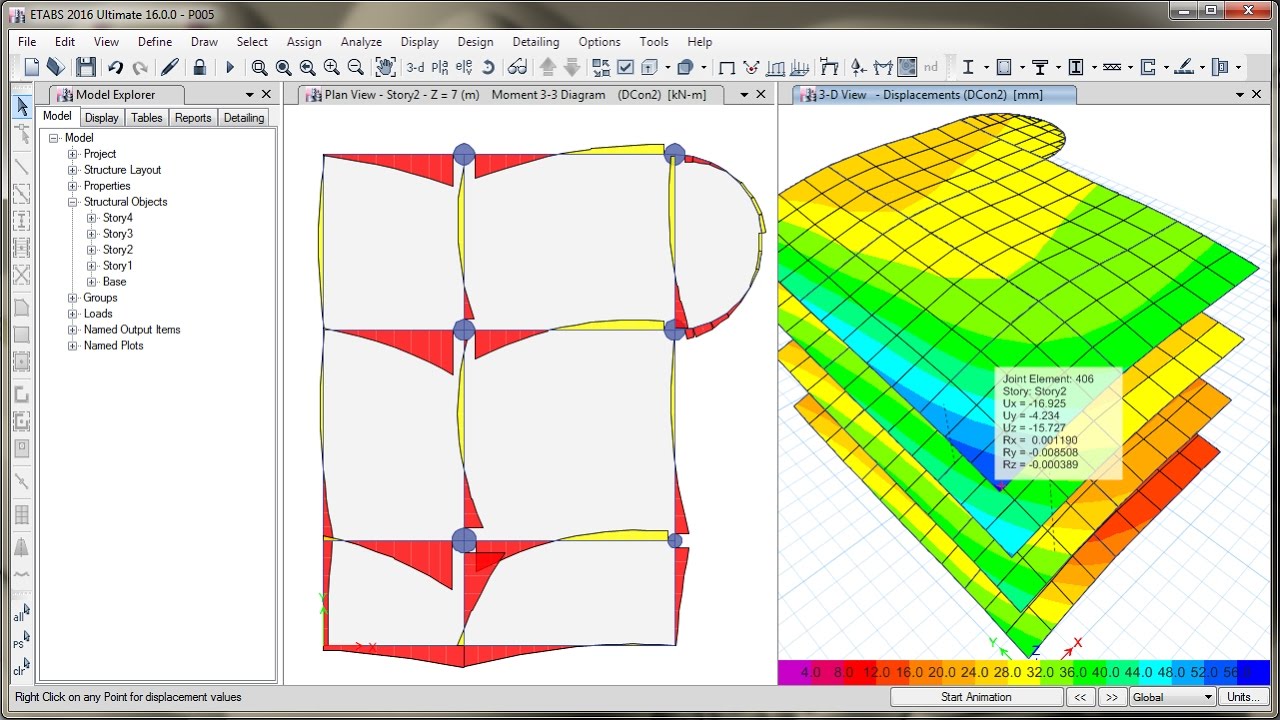Expand the Project tree node

[72, 154]
